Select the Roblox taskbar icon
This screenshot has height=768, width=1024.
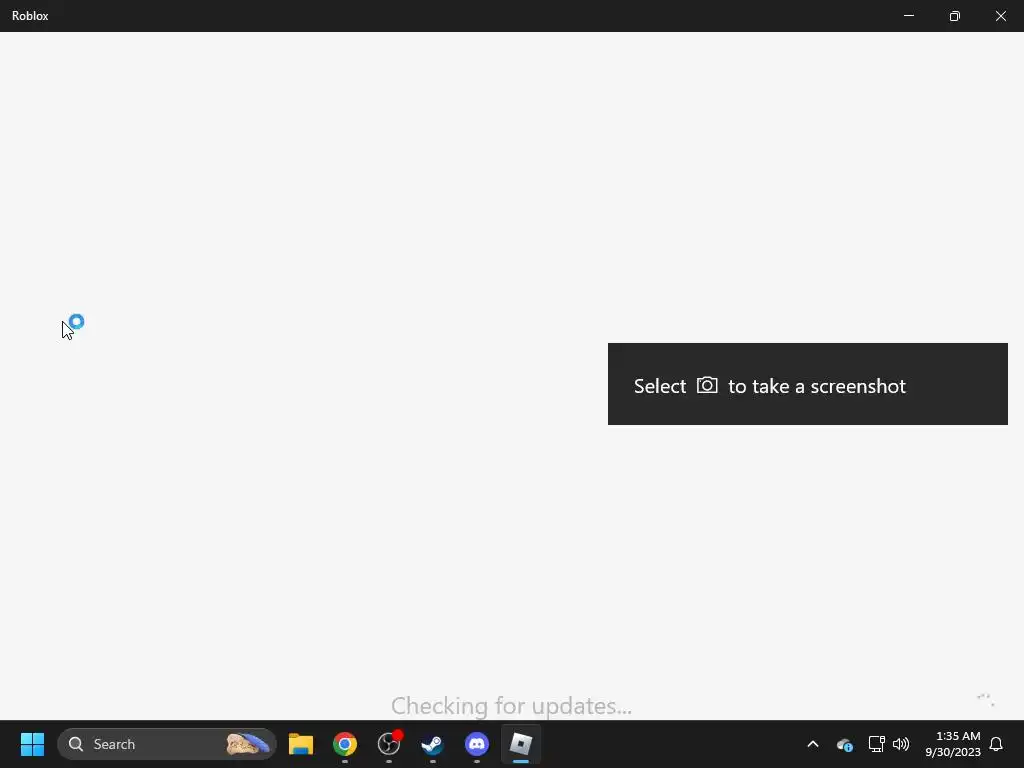520,744
